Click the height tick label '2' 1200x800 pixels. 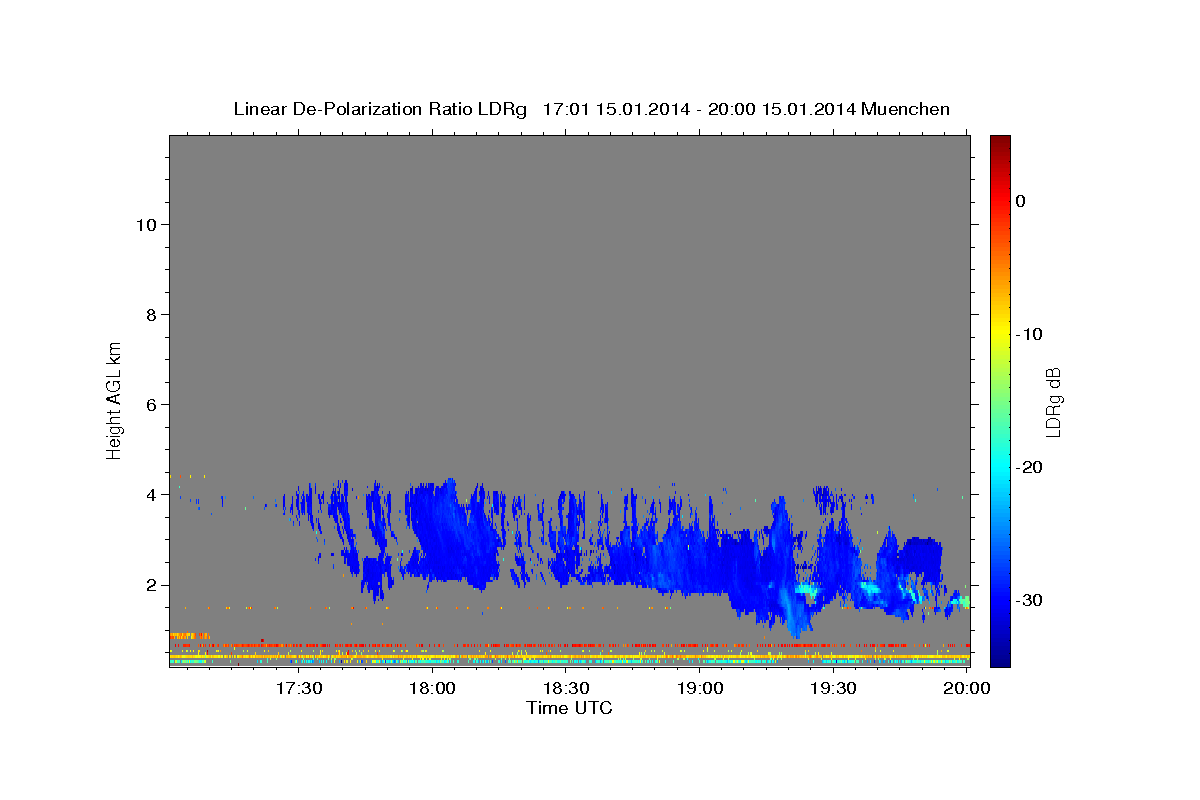point(149,584)
